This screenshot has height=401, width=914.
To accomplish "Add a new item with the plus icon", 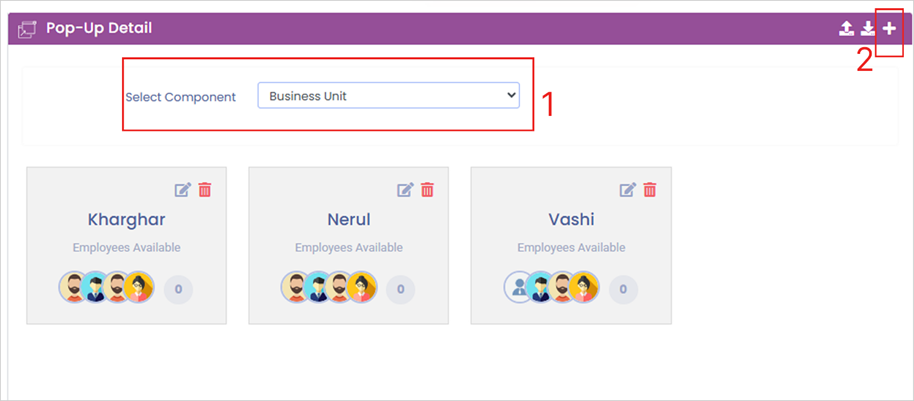I will [889, 29].
